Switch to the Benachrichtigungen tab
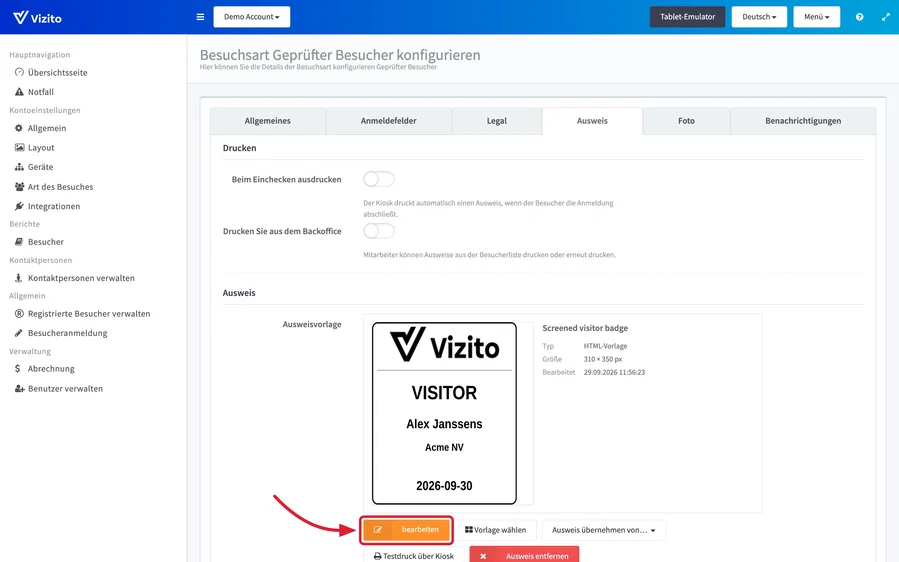This screenshot has height=562, width=899. (x=803, y=121)
